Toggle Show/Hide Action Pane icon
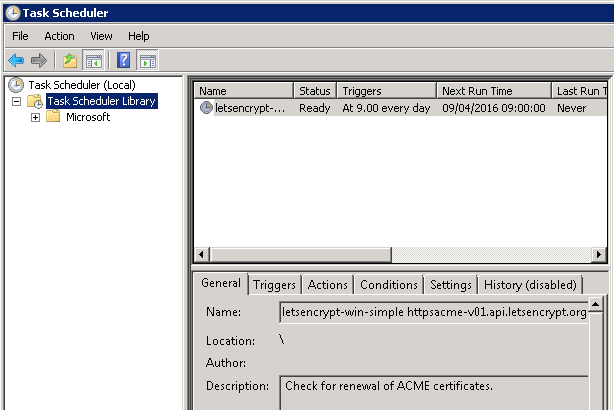 pos(147,60)
